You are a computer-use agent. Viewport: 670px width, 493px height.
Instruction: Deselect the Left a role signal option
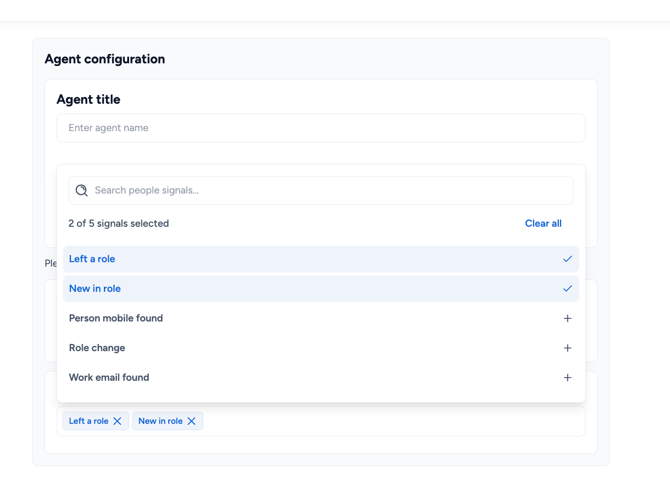[300, 259]
